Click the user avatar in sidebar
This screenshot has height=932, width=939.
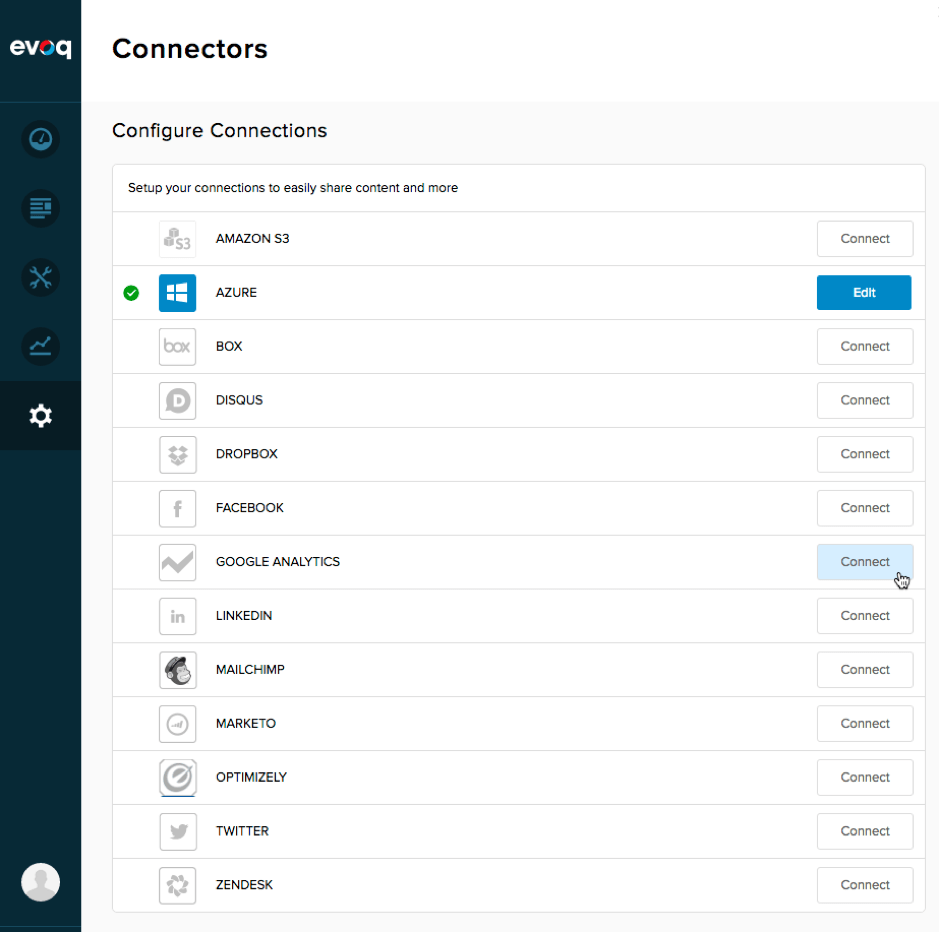(41, 882)
